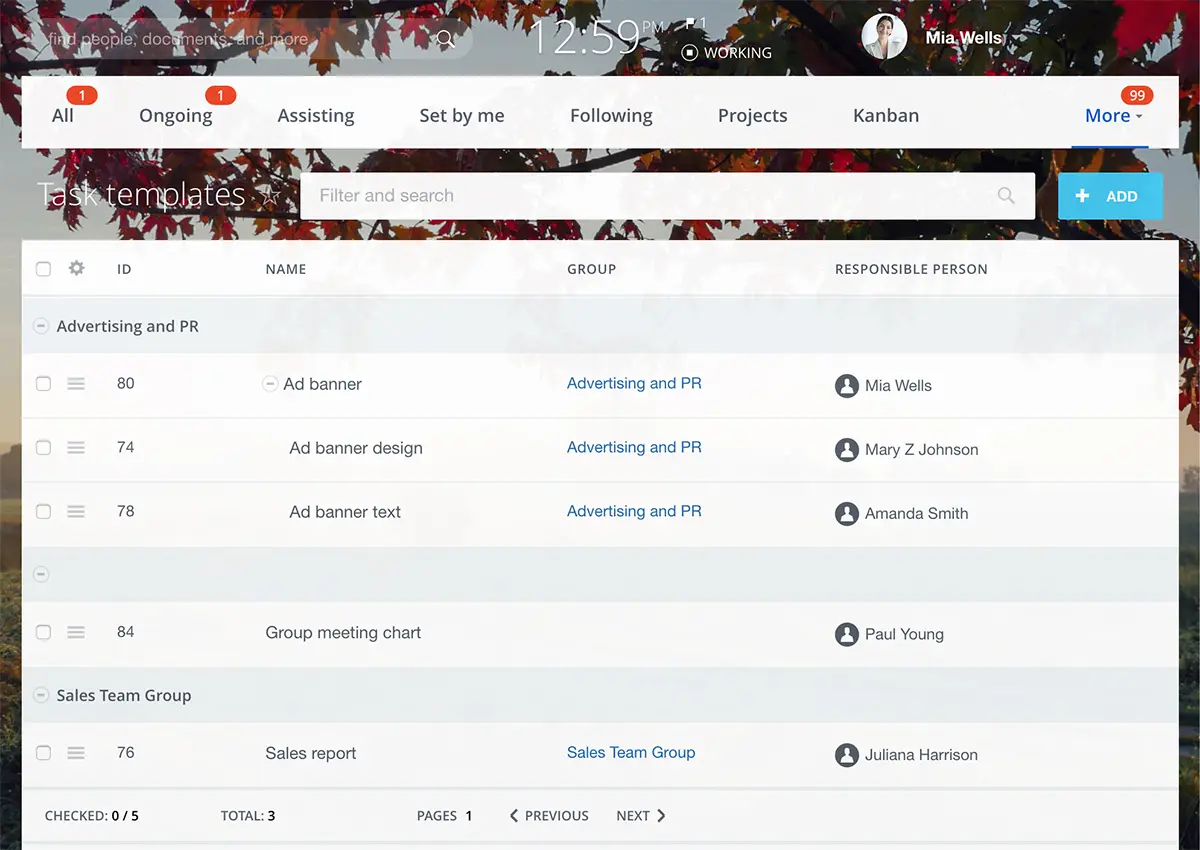1200x850 pixels.
Task: Click Paul Young's avatar icon
Action: (x=847, y=634)
